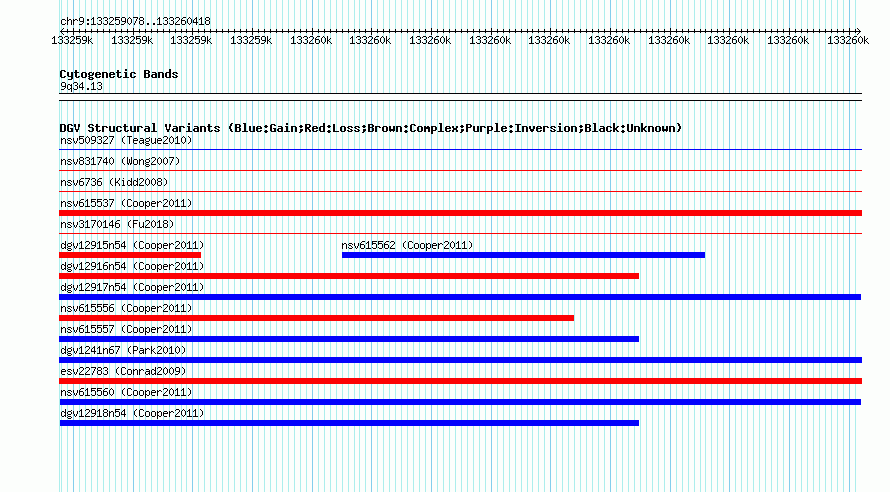Click the red bar of nsv615556
This screenshot has width=890, height=492.
point(316,318)
